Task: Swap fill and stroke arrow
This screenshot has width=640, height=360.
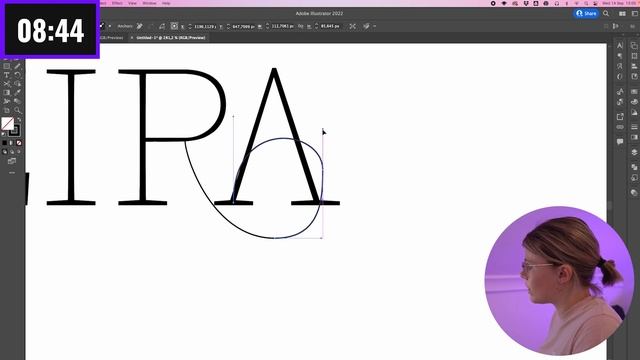Action: (x=19, y=120)
